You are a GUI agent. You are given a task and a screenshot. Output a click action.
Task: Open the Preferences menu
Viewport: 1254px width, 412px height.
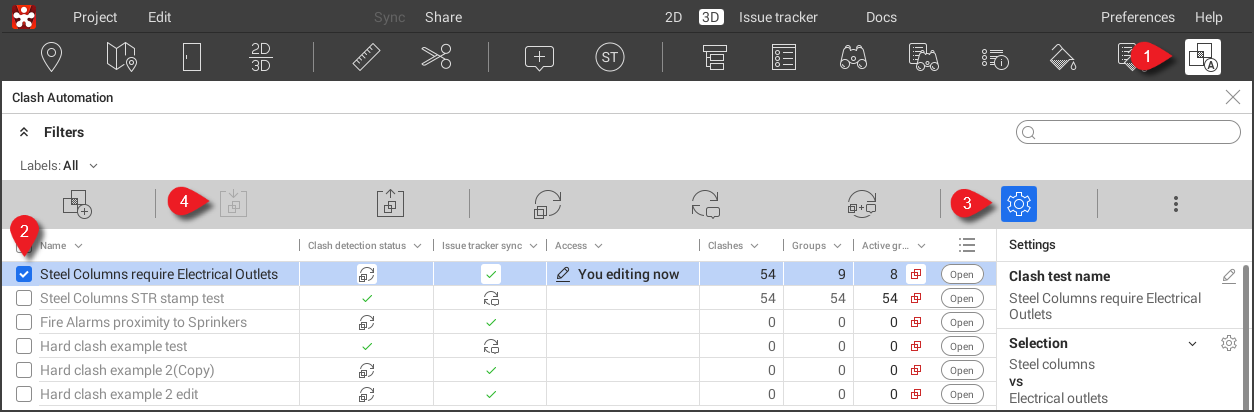(1137, 17)
